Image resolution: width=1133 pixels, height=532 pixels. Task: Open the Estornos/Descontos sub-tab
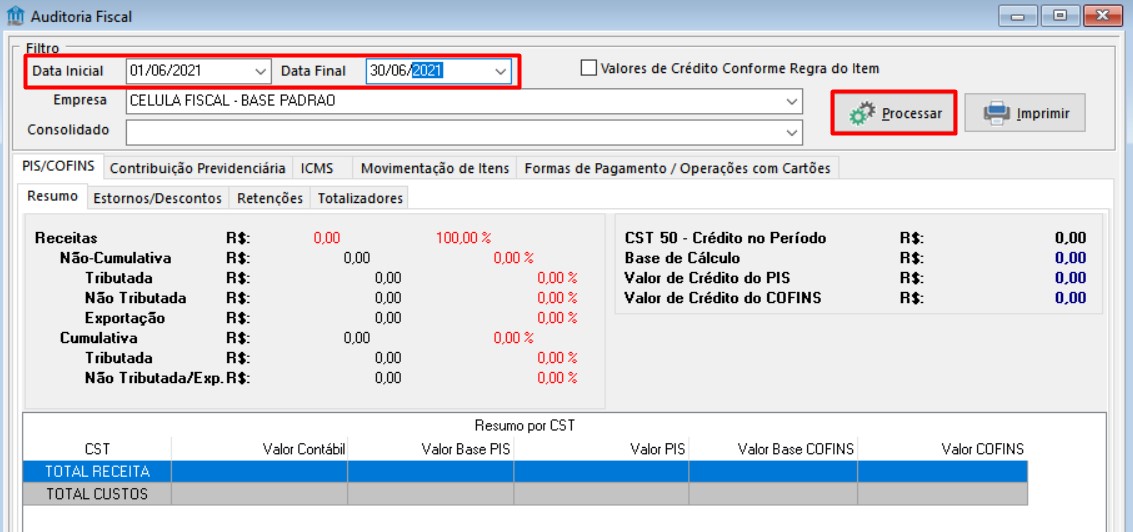click(x=158, y=198)
